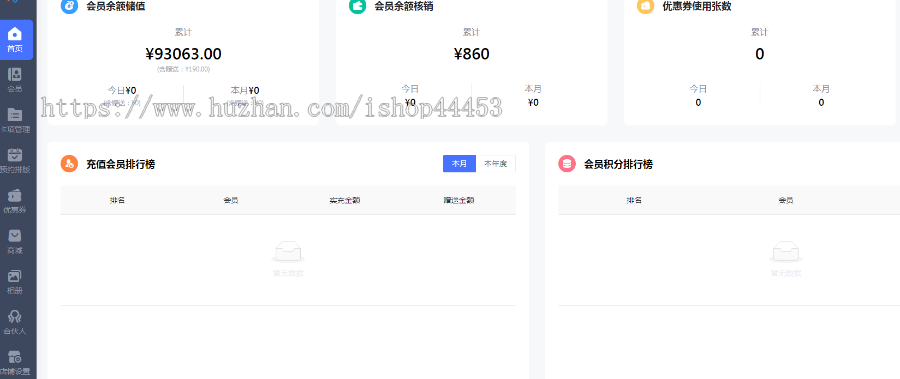Click the 优惠券使用张数 card title
900x379 pixels.
697,6
